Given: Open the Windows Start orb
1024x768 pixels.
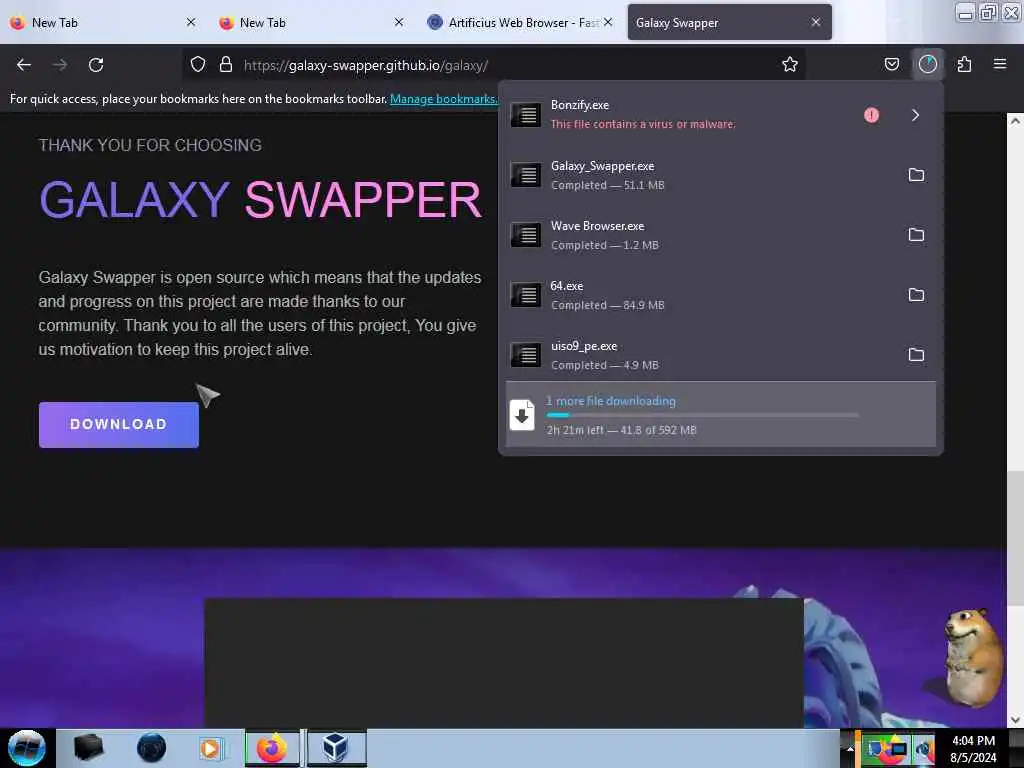Looking at the screenshot, I should click(27, 748).
